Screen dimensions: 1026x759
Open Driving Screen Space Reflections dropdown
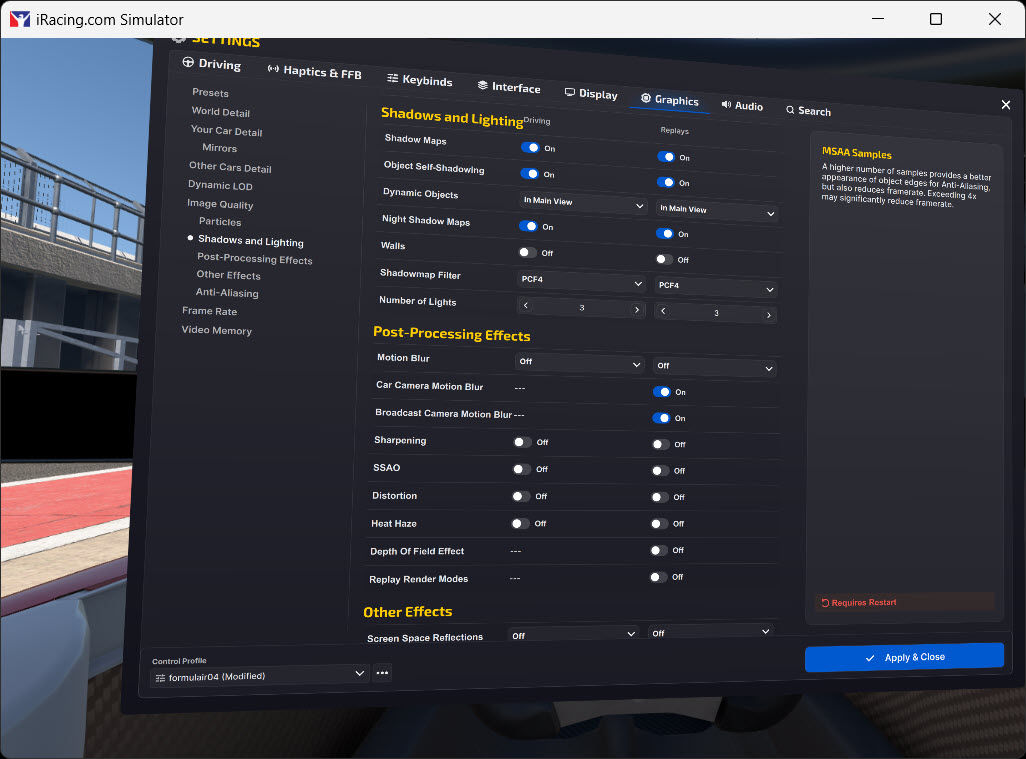(573, 635)
